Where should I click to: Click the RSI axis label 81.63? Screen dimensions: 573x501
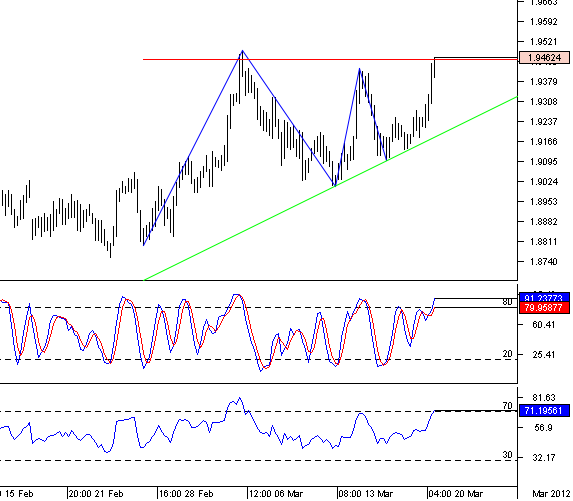[x=544, y=398]
